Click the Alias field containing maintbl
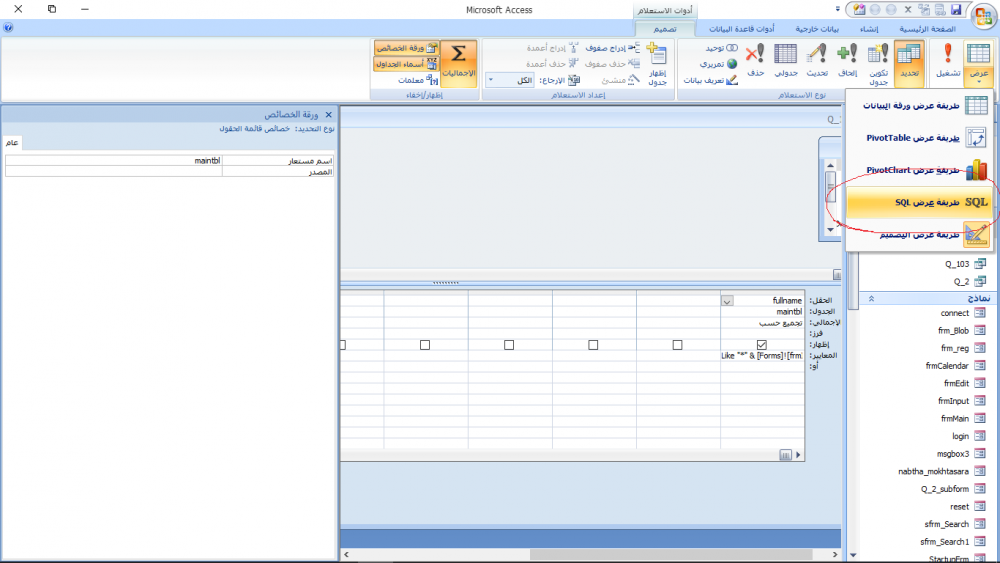The height and width of the screenshot is (563, 1000). 114,161
